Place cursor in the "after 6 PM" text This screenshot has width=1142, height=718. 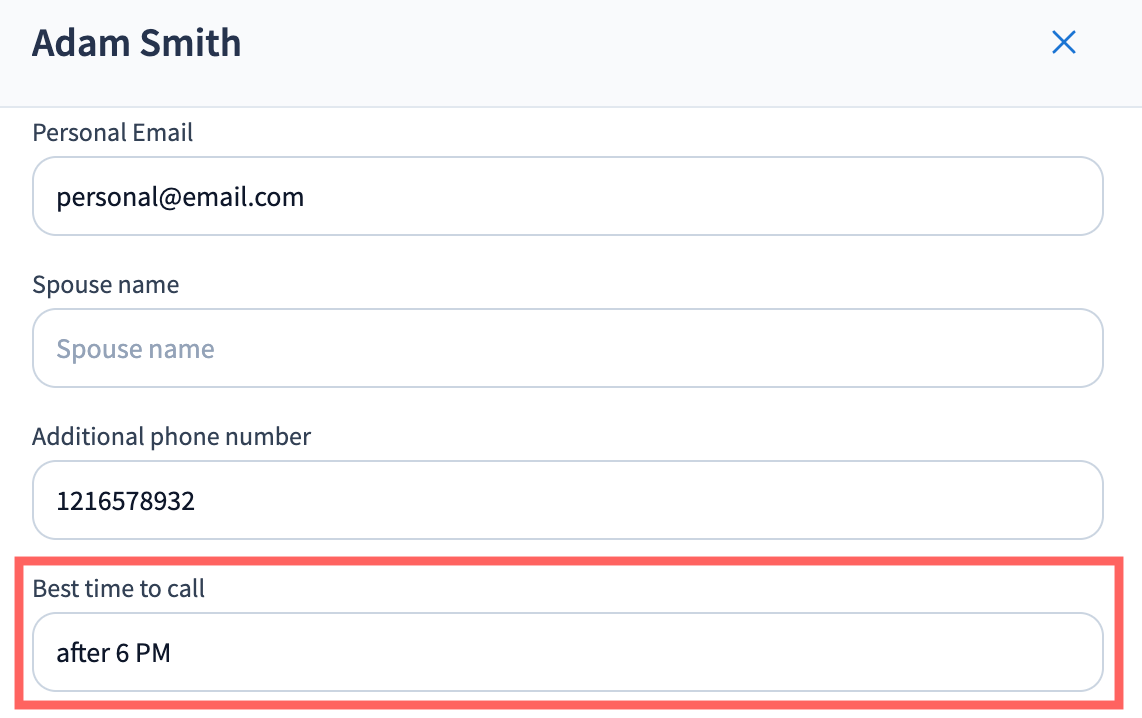click(x=113, y=653)
